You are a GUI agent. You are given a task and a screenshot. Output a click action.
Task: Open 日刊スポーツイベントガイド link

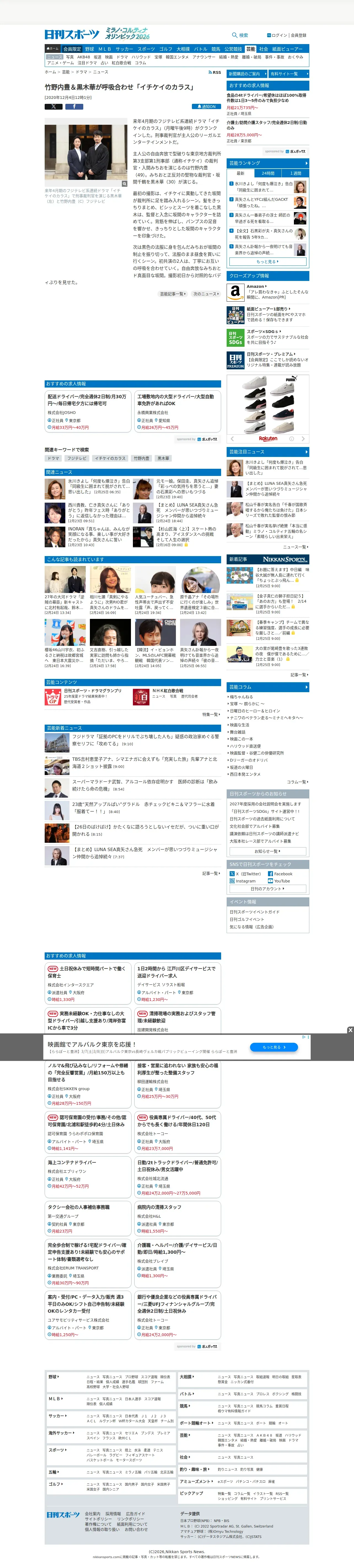pyautogui.click(x=255, y=912)
